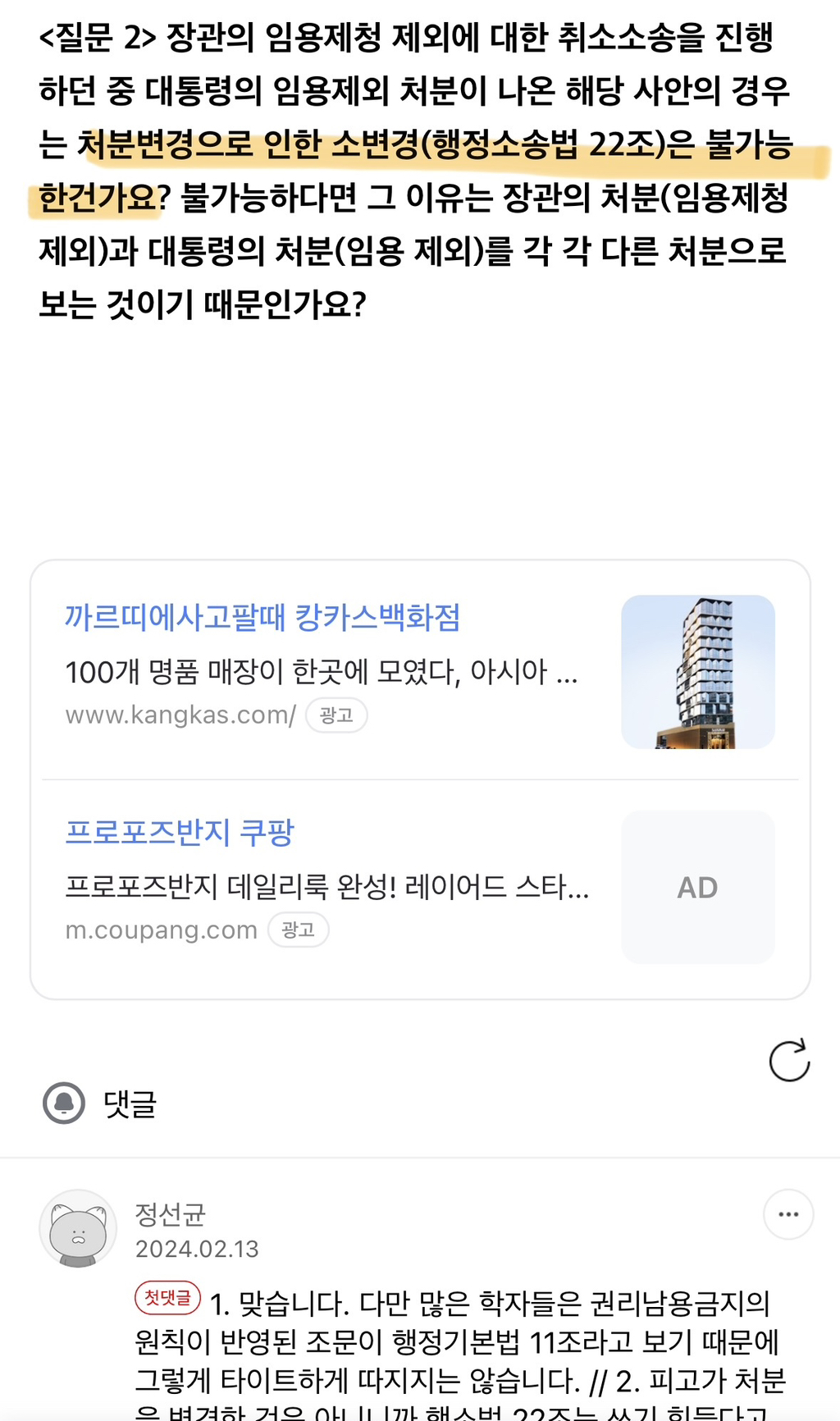Click the 프로포즈반지 데일리룩 ad description
Screen dimensions: 840x1421
tap(326, 887)
